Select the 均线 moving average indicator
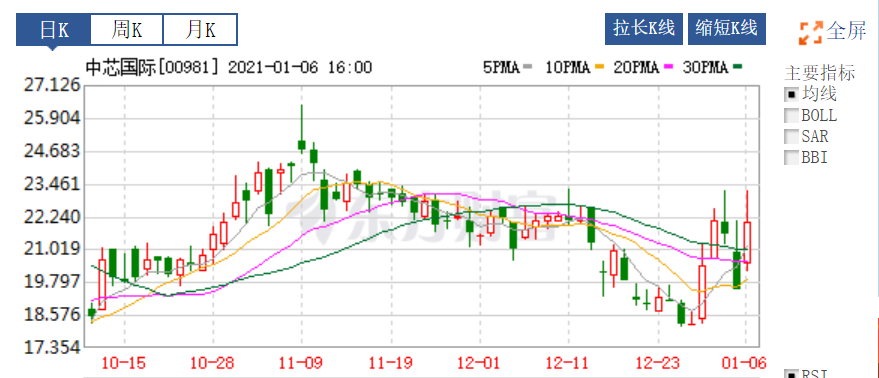This screenshot has width=879, height=378. [x=792, y=94]
